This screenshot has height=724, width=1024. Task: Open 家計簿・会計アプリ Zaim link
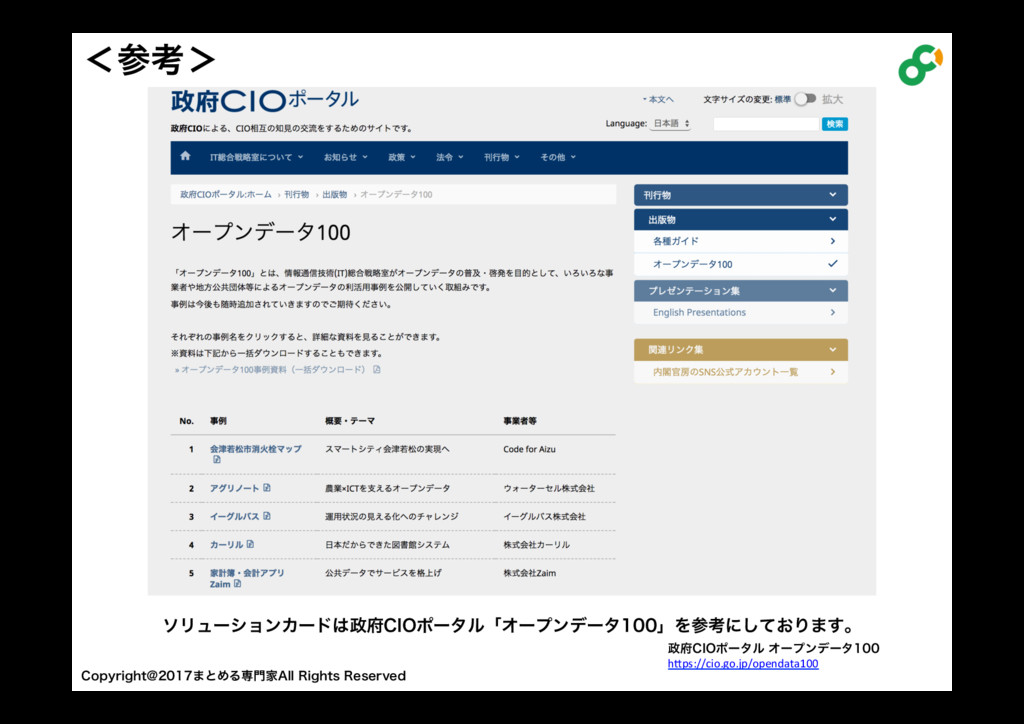[x=247, y=578]
